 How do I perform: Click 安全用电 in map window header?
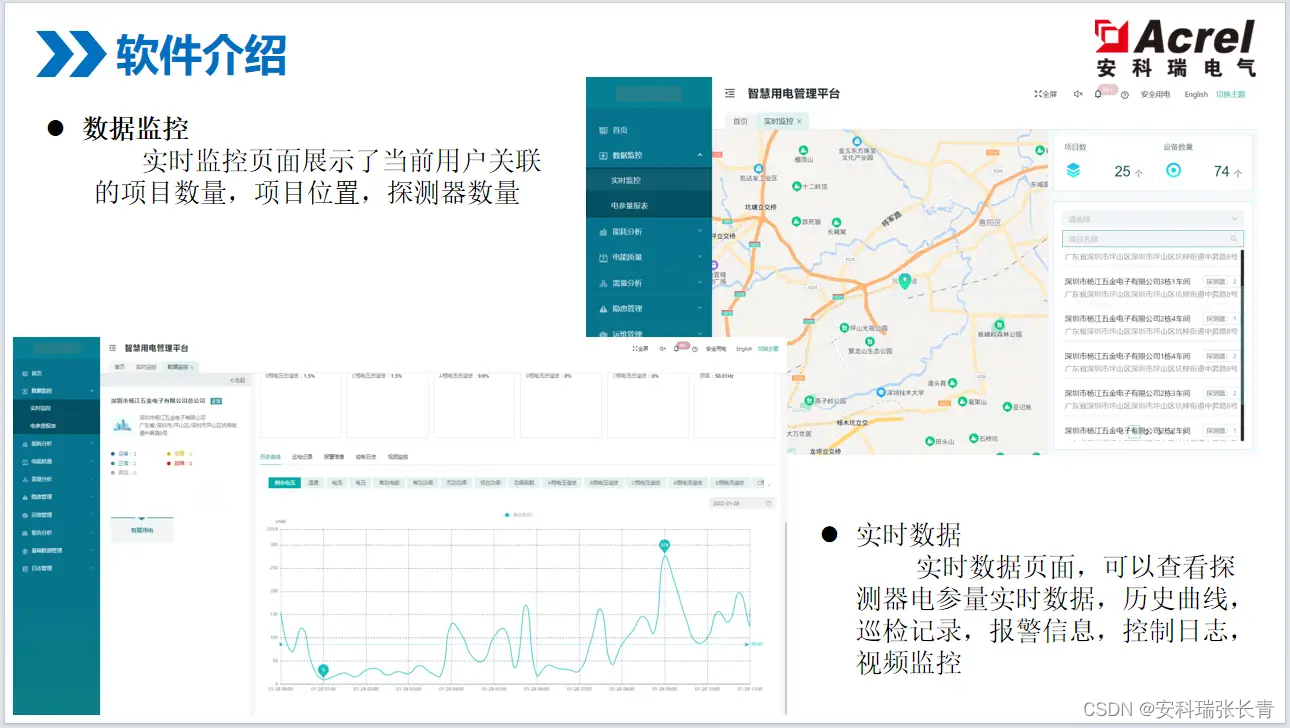pyautogui.click(x=1156, y=94)
